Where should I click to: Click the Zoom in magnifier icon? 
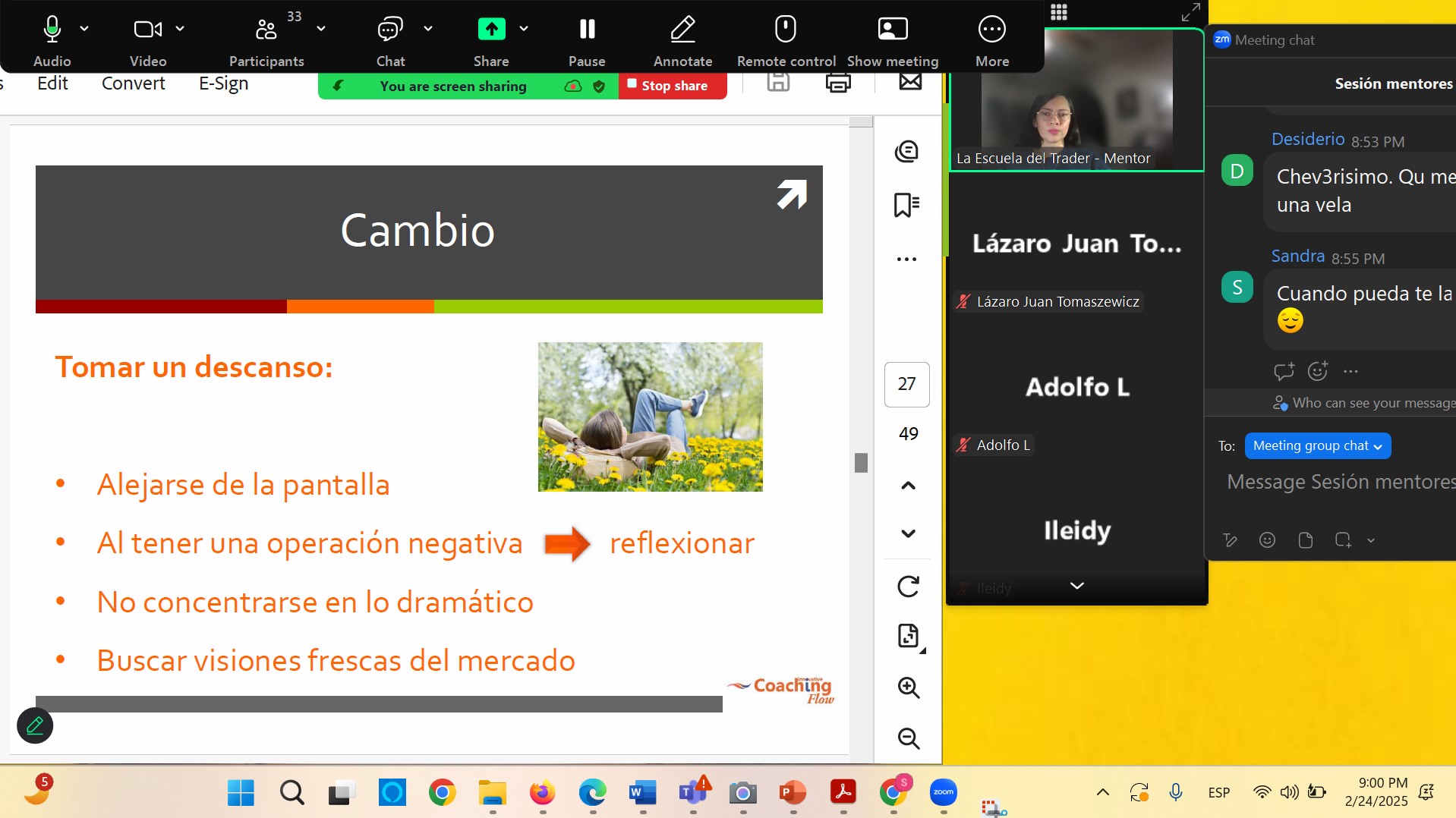pos(908,687)
